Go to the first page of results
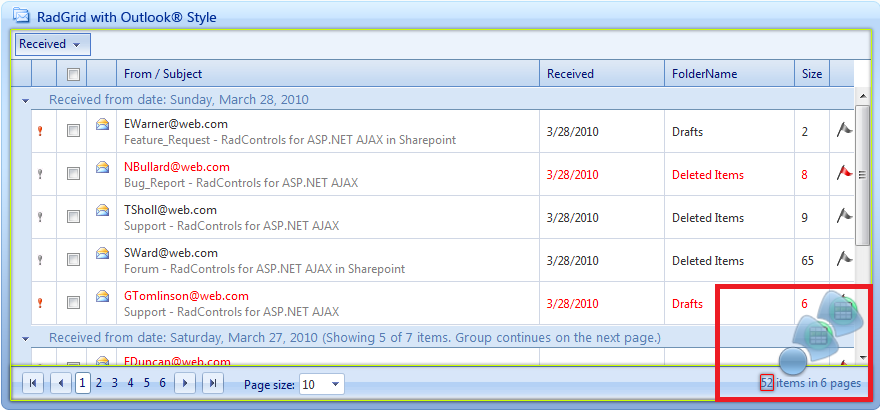This screenshot has width=880, height=411. coord(34,383)
